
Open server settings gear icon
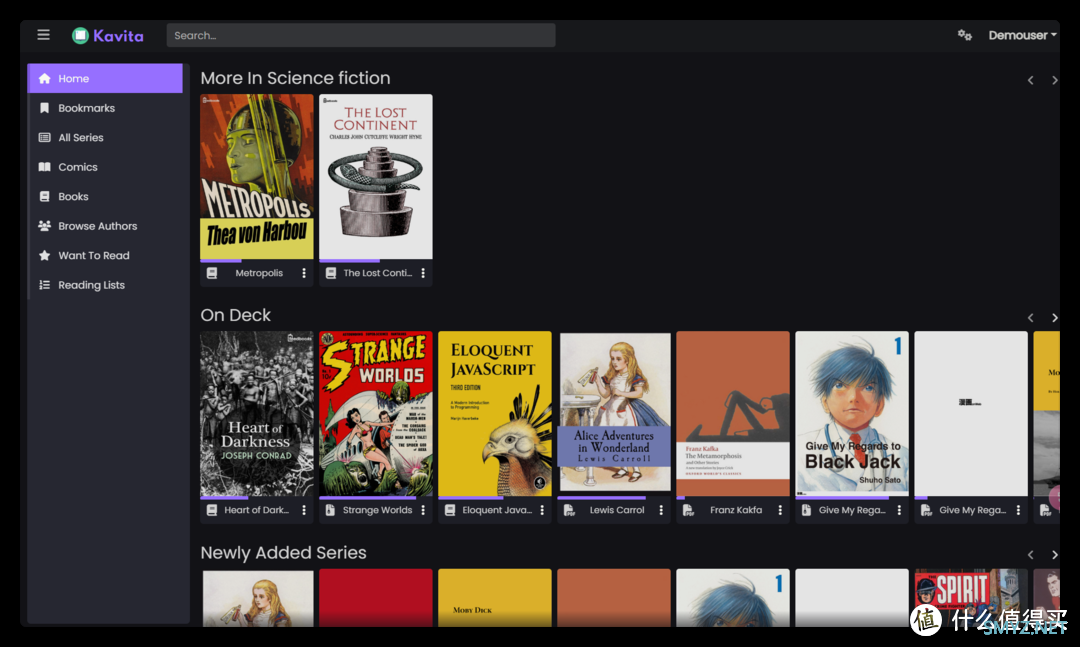[964, 35]
